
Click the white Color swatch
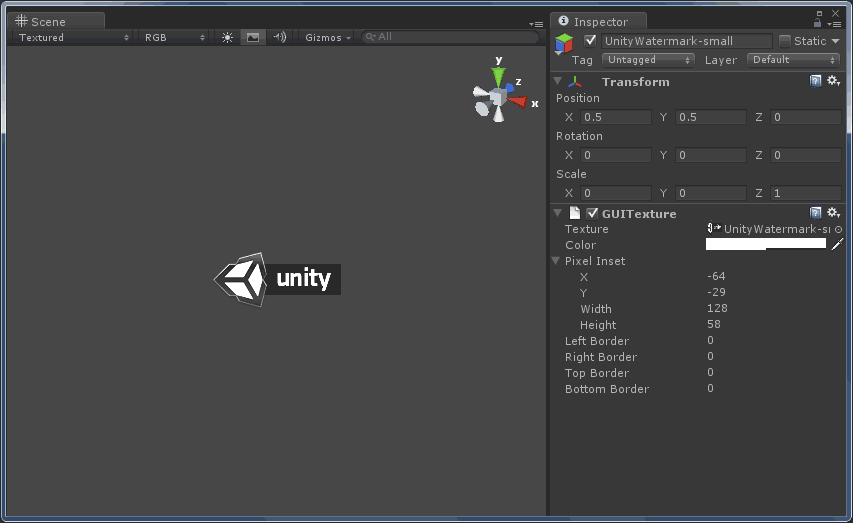766,244
